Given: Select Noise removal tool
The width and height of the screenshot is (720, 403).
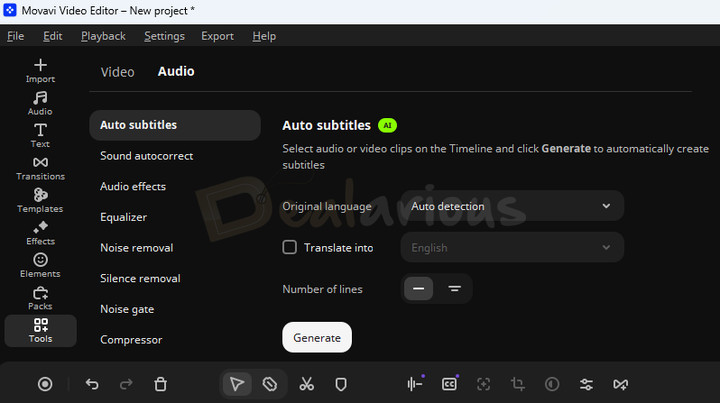Looking at the screenshot, I should pyautogui.click(x=137, y=248).
